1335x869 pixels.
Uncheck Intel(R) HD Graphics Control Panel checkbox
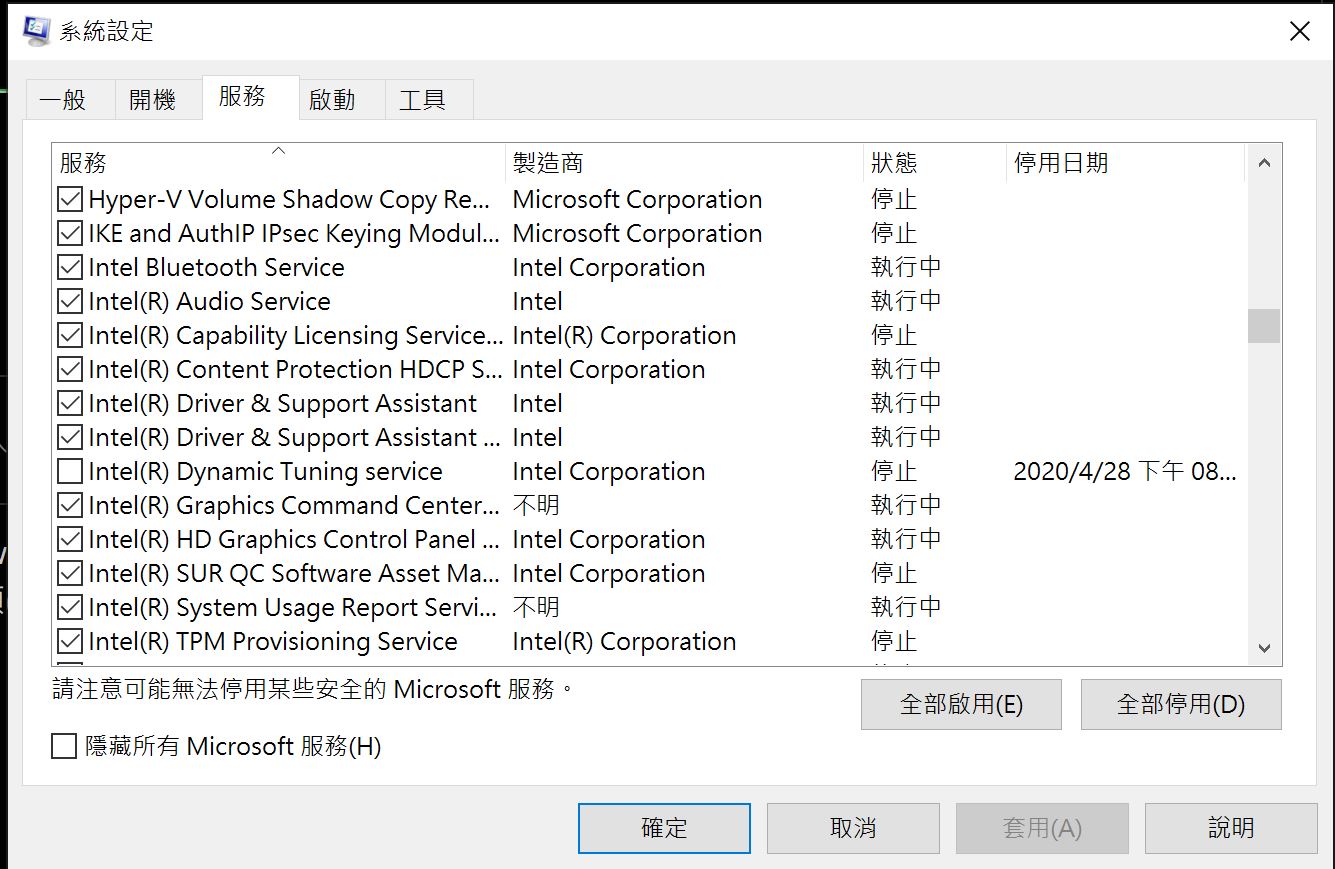point(70,540)
